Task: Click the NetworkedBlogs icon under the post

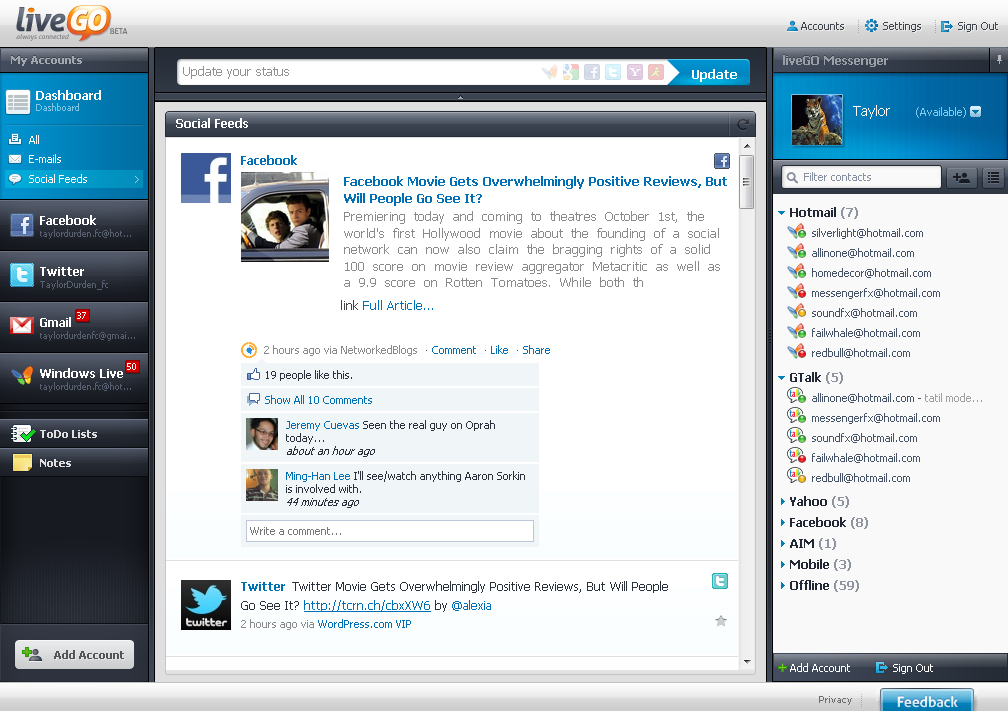Action: [249, 350]
